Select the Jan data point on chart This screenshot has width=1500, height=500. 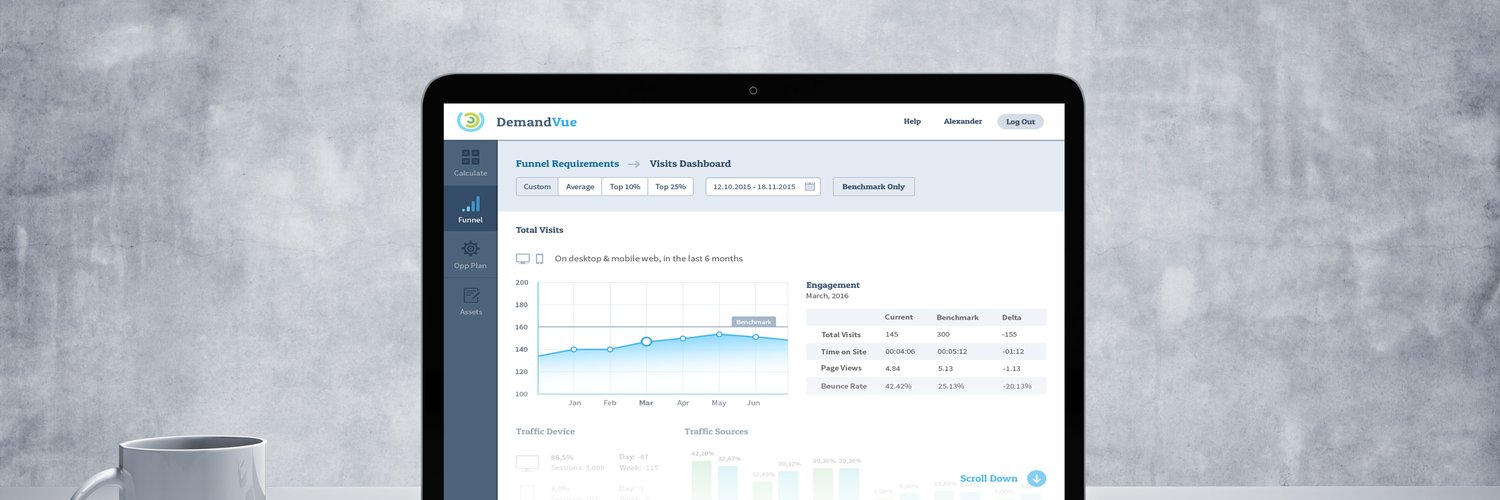[x=574, y=349]
